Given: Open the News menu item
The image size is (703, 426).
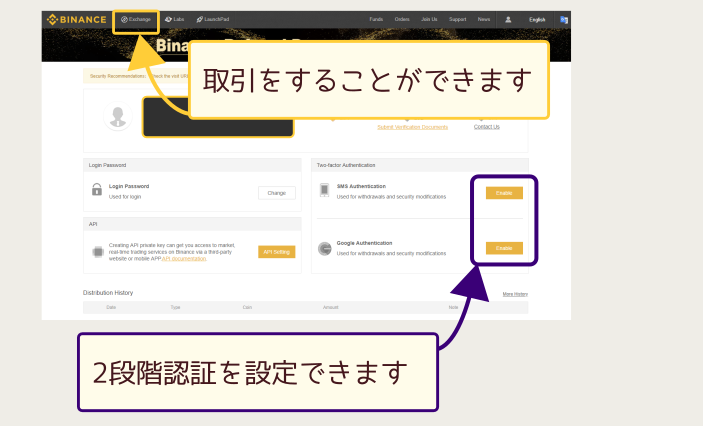Looking at the screenshot, I should pyautogui.click(x=484, y=19).
